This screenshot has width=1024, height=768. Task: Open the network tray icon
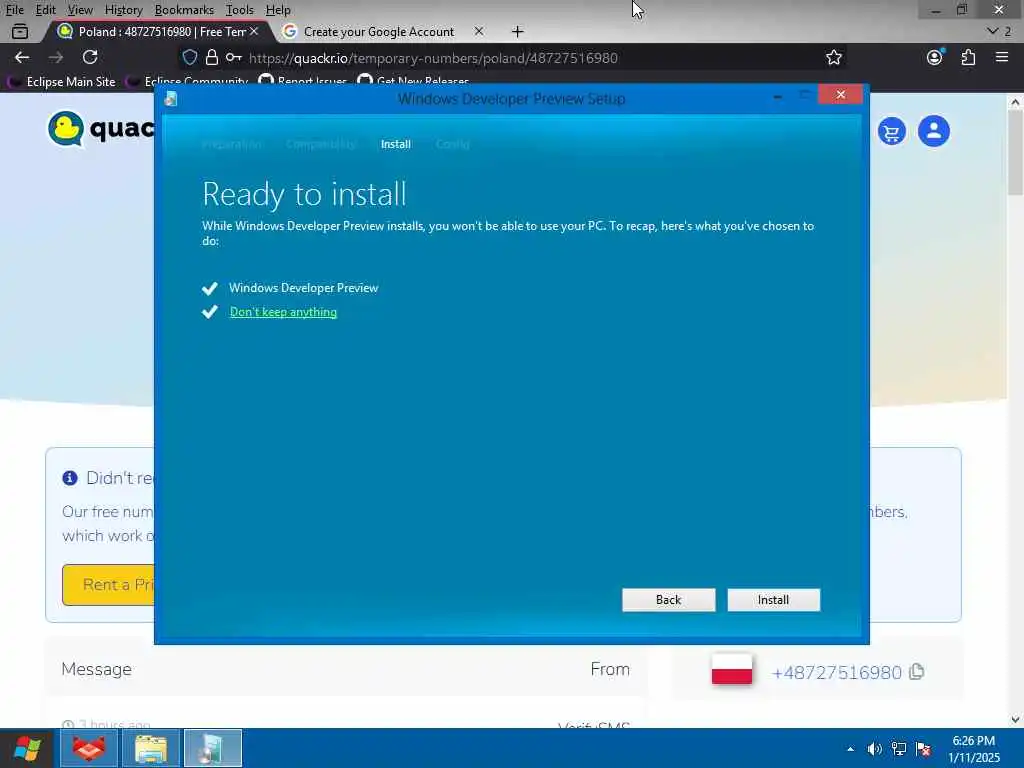pyautogui.click(x=899, y=749)
